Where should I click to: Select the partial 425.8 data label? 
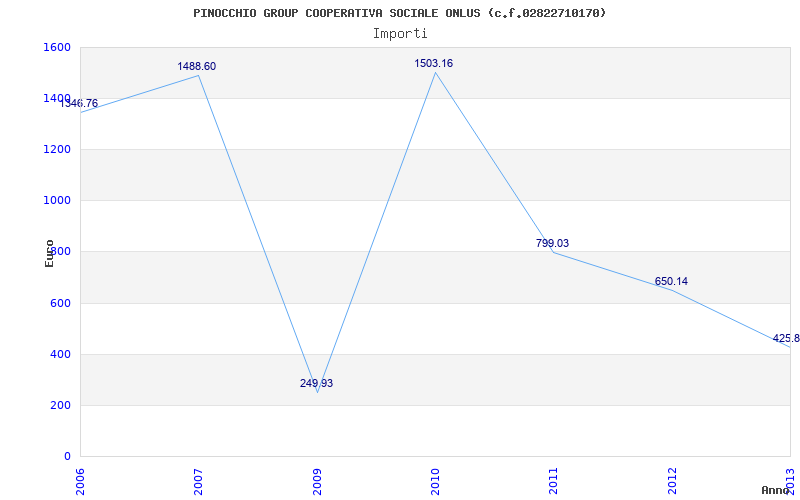pos(786,338)
